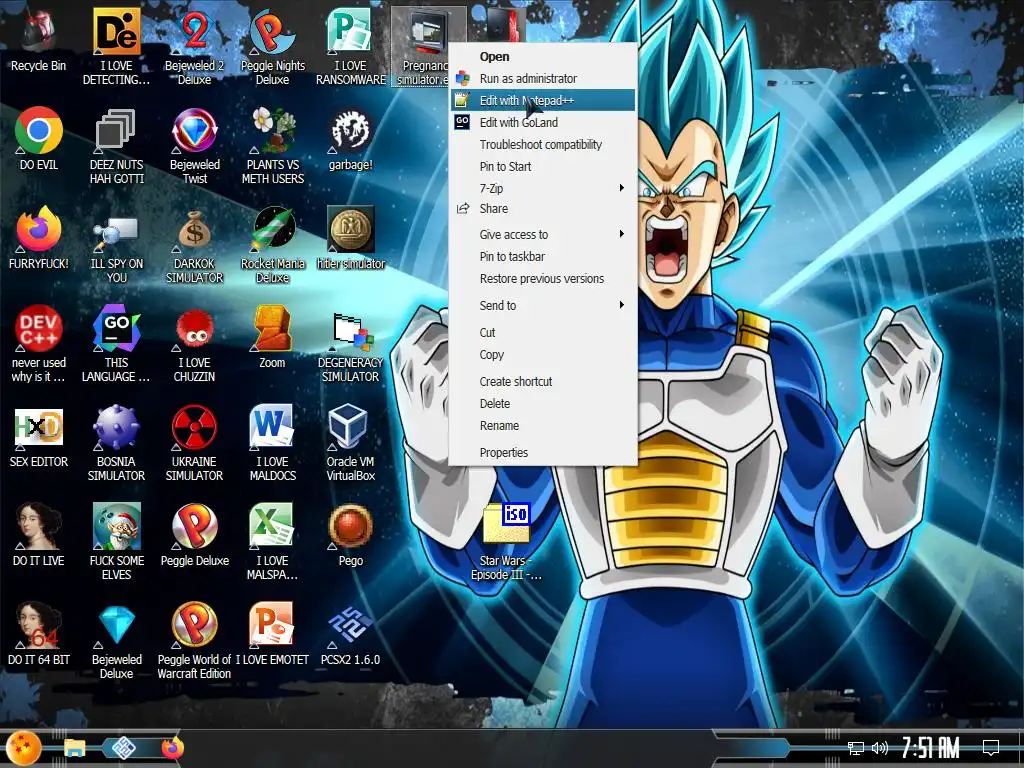Open the dragon ball Start button
This screenshot has width=1024, height=768.
[x=24, y=748]
